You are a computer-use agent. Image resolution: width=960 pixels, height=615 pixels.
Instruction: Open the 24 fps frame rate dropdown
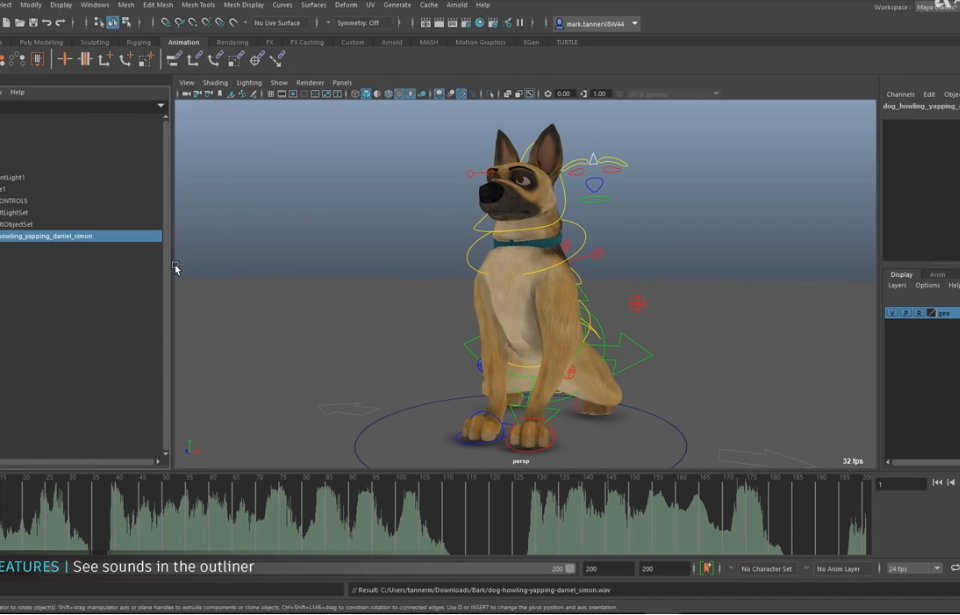(915, 568)
